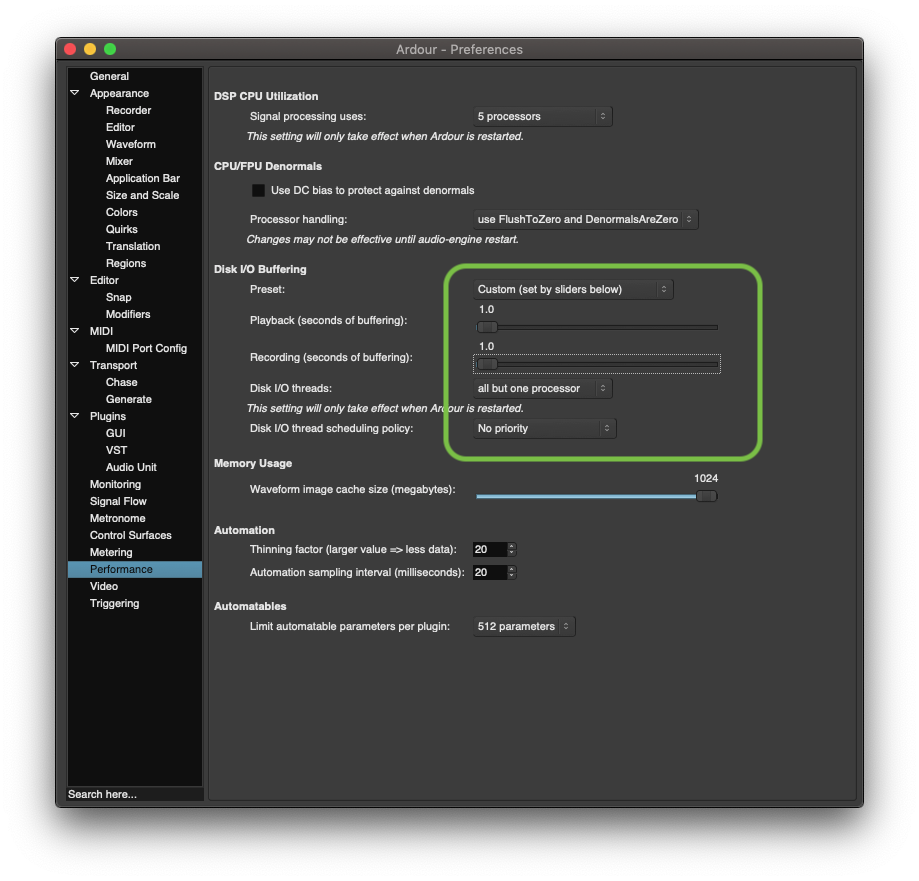Screen dimensions: 919x881
Task: Collapse the Editor section triangle
Action: click(75, 281)
